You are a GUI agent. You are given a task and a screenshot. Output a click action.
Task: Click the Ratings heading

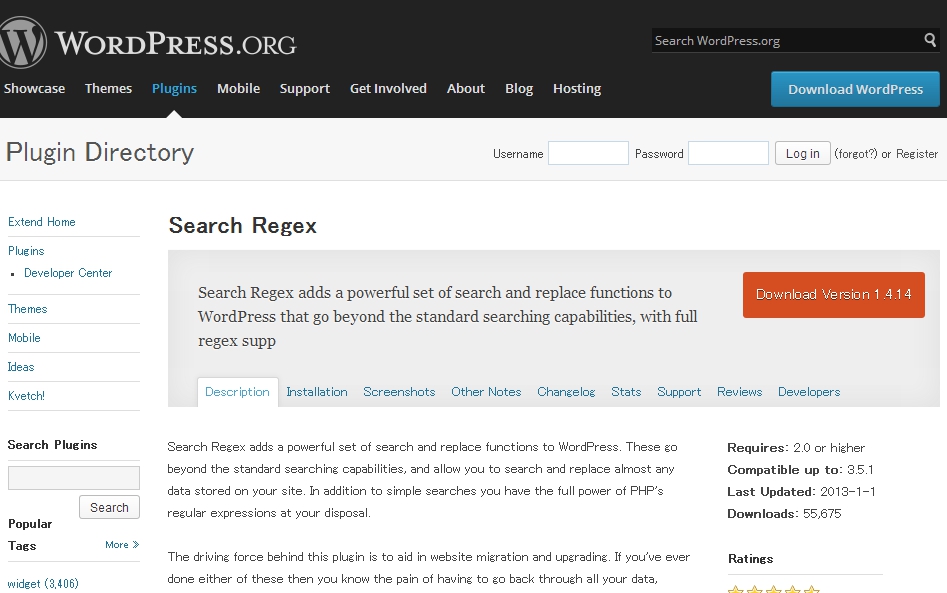pos(751,559)
